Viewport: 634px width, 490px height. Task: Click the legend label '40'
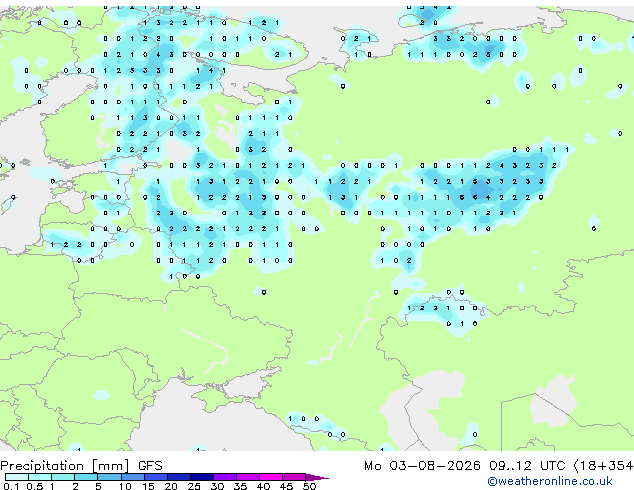[x=264, y=486]
